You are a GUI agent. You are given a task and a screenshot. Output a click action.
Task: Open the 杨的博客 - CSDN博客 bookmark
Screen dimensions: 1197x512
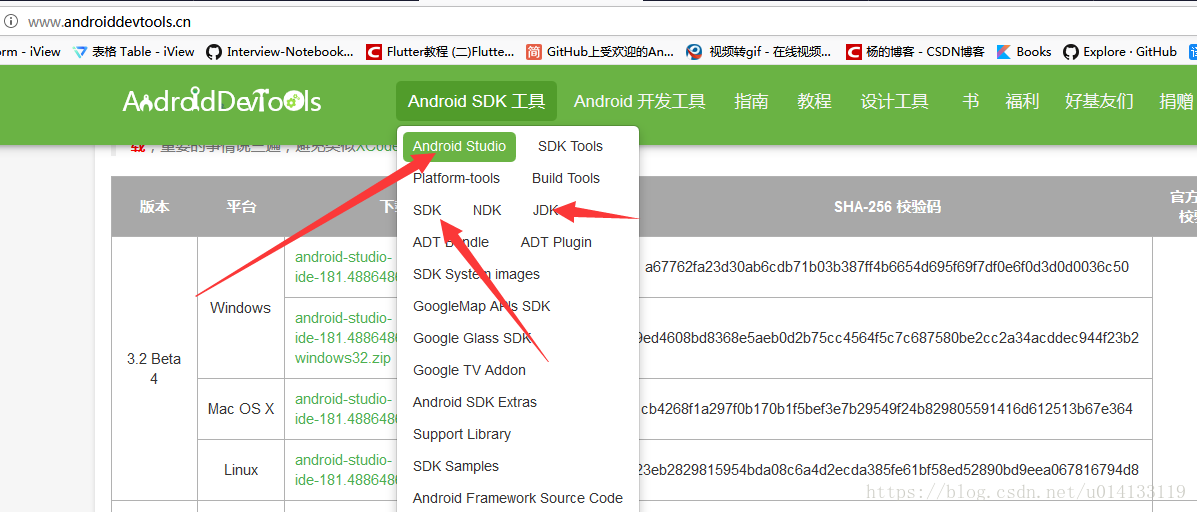coord(915,52)
